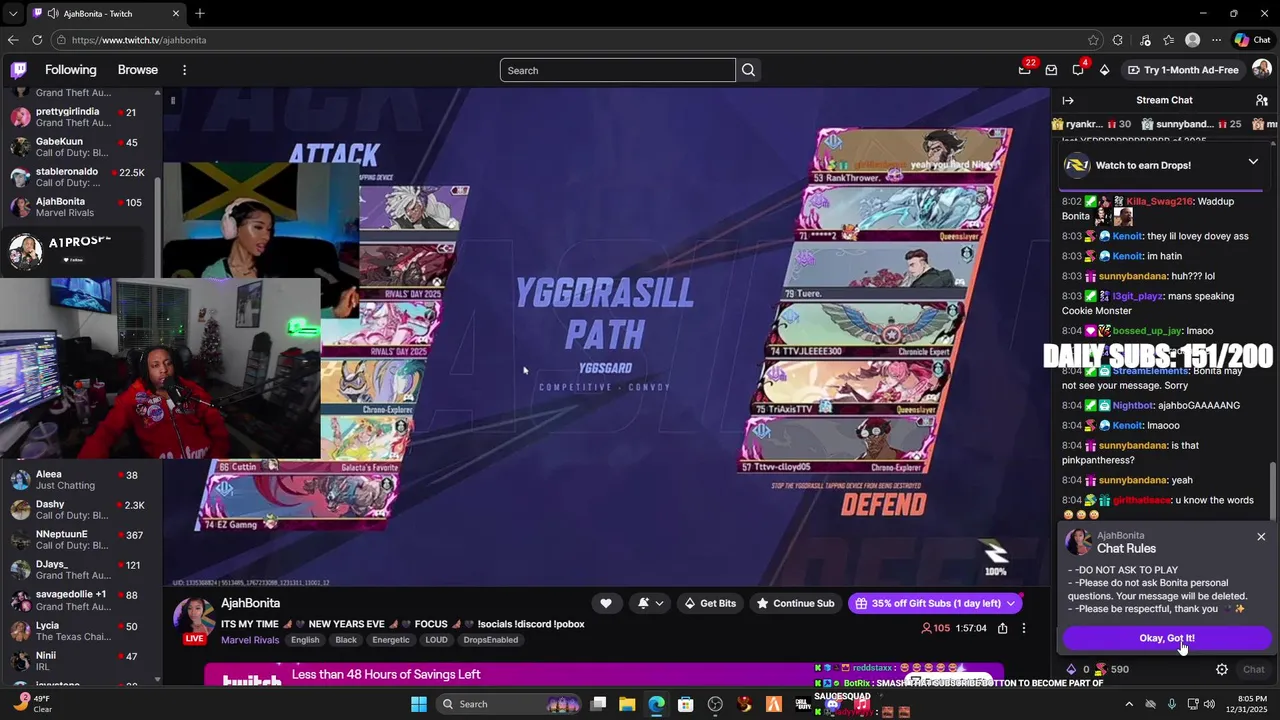The image size is (1280, 720).
Task: Open browser extensions puzzle icon
Action: click(1118, 40)
